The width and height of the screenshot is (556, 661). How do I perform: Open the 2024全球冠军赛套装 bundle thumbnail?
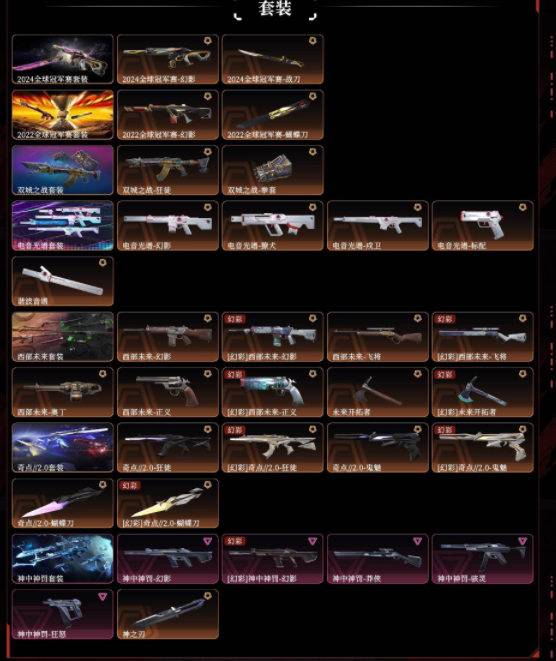[x=63, y=59]
